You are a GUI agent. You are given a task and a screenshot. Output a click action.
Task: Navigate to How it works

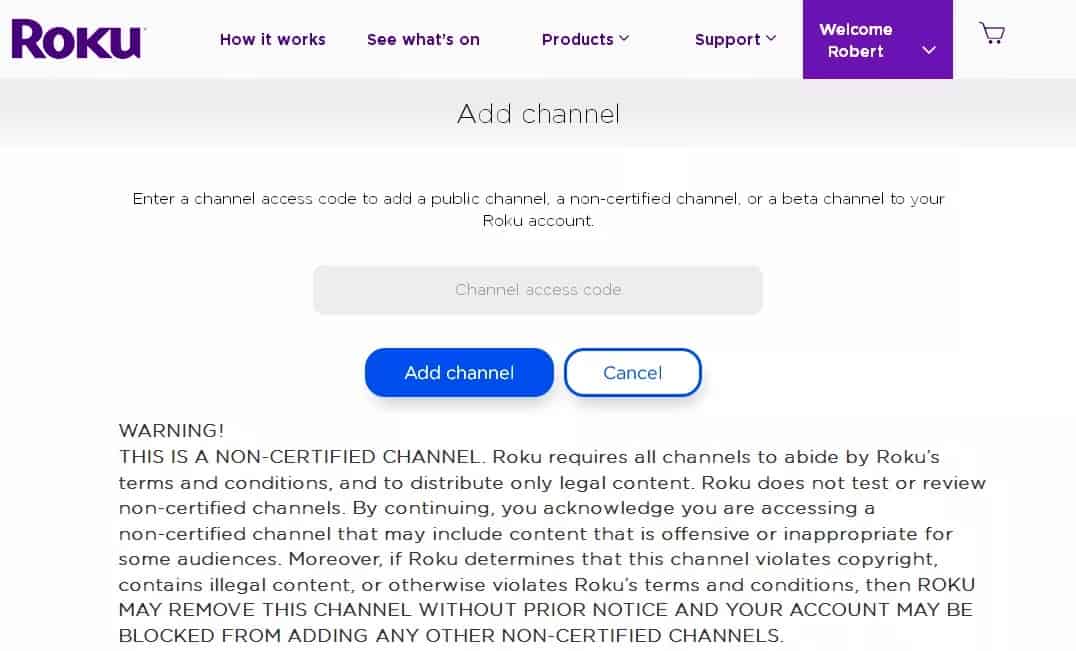coord(272,39)
